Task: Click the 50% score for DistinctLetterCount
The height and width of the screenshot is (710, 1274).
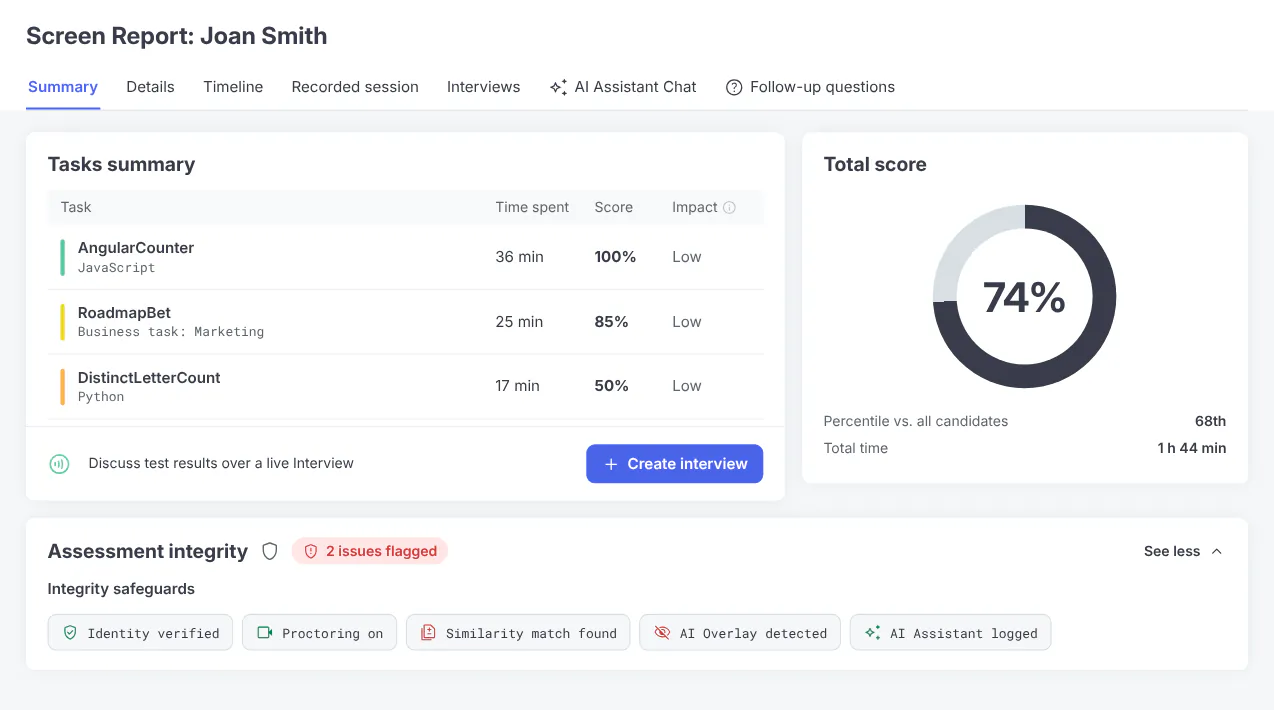Action: click(611, 386)
